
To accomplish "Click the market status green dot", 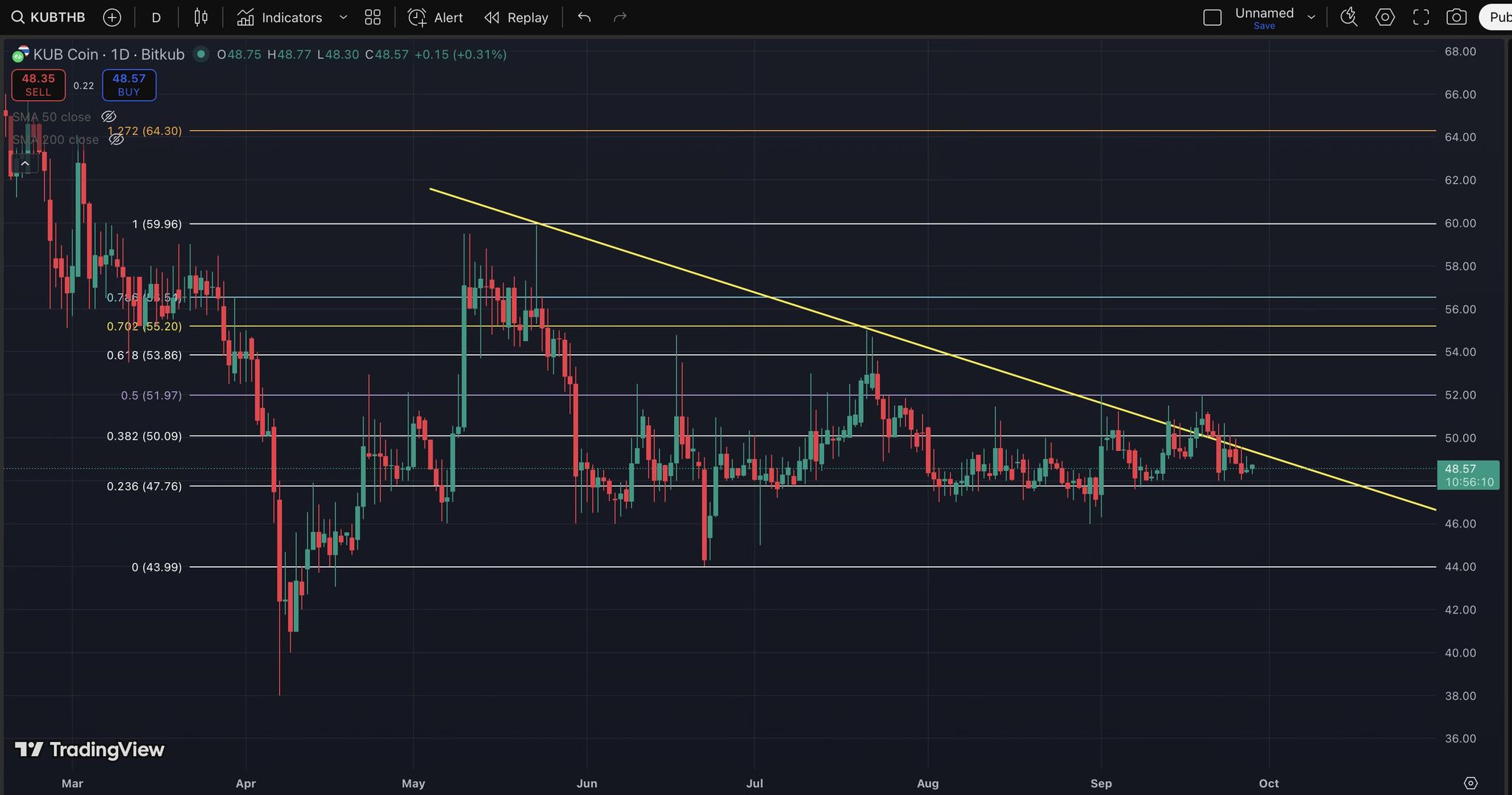I will coord(200,54).
